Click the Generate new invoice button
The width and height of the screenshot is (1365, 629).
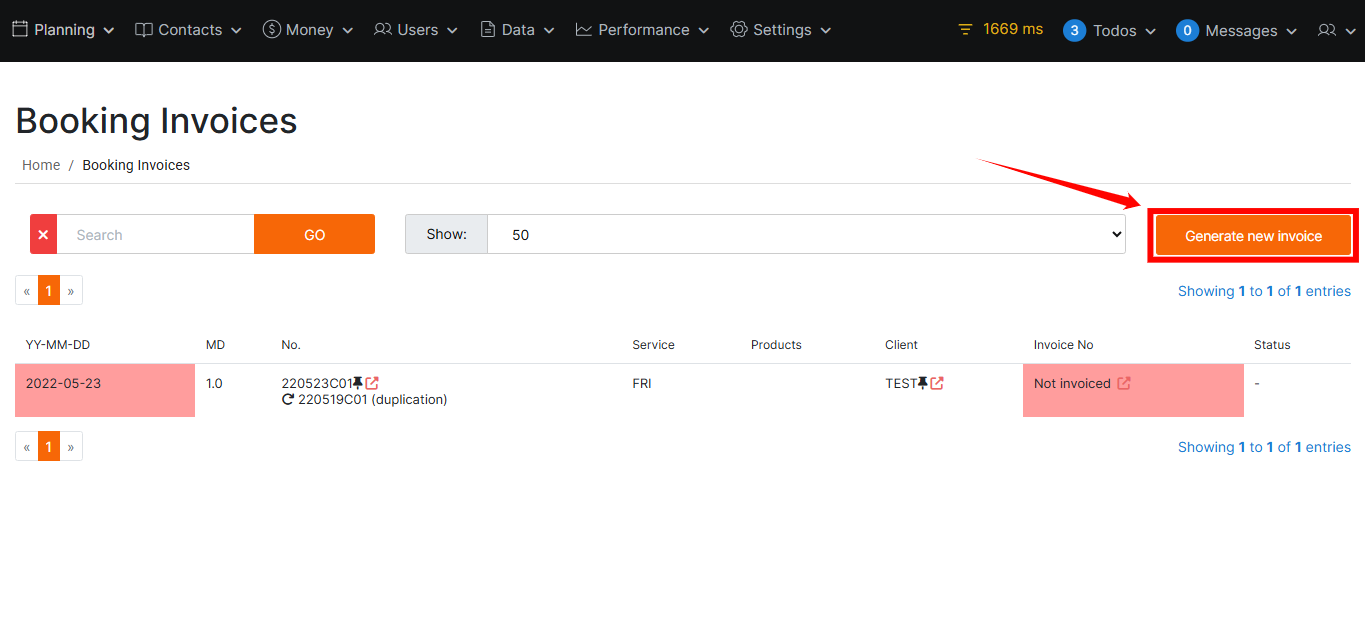(1253, 236)
